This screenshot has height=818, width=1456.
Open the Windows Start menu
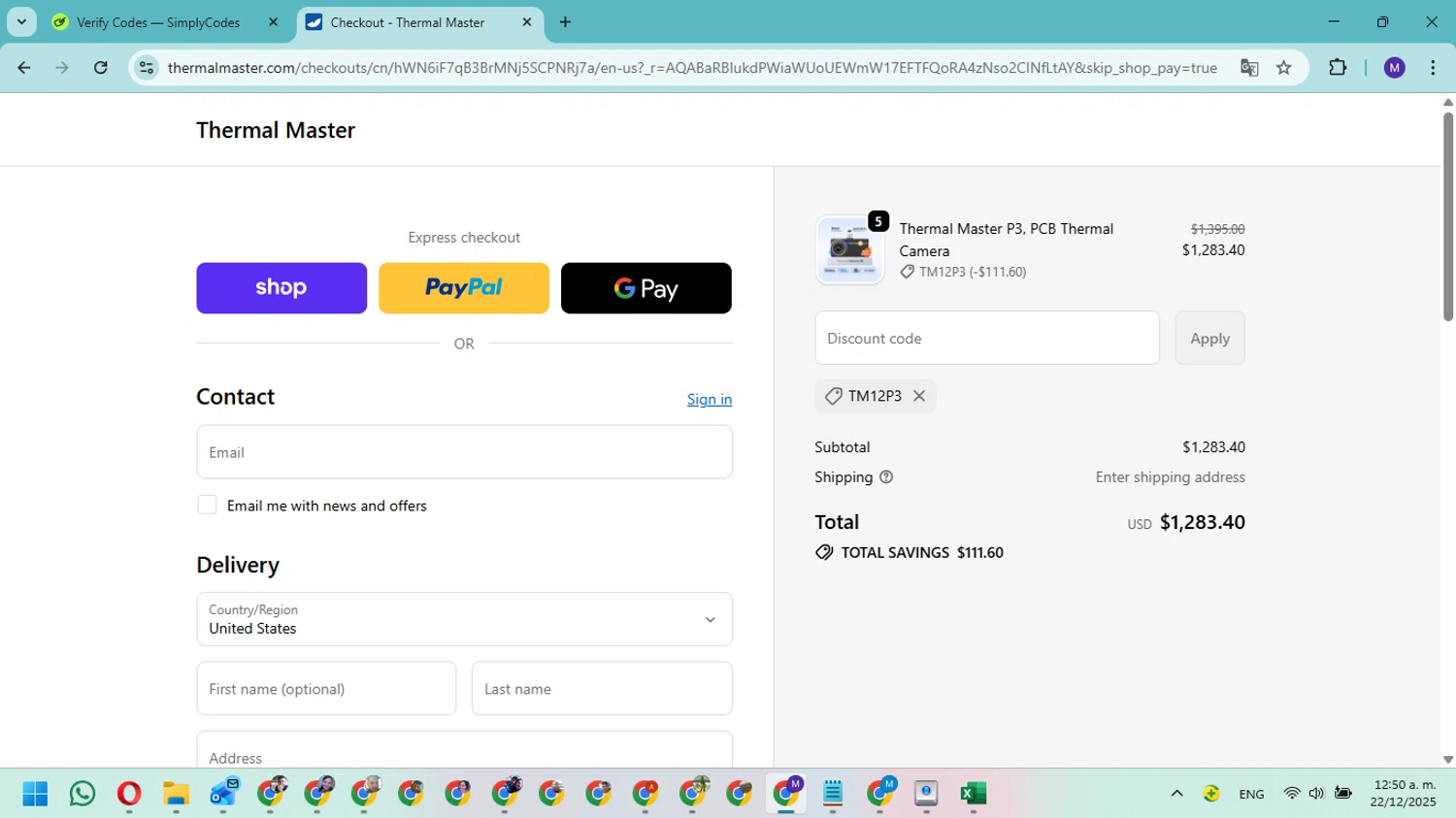coord(35,794)
